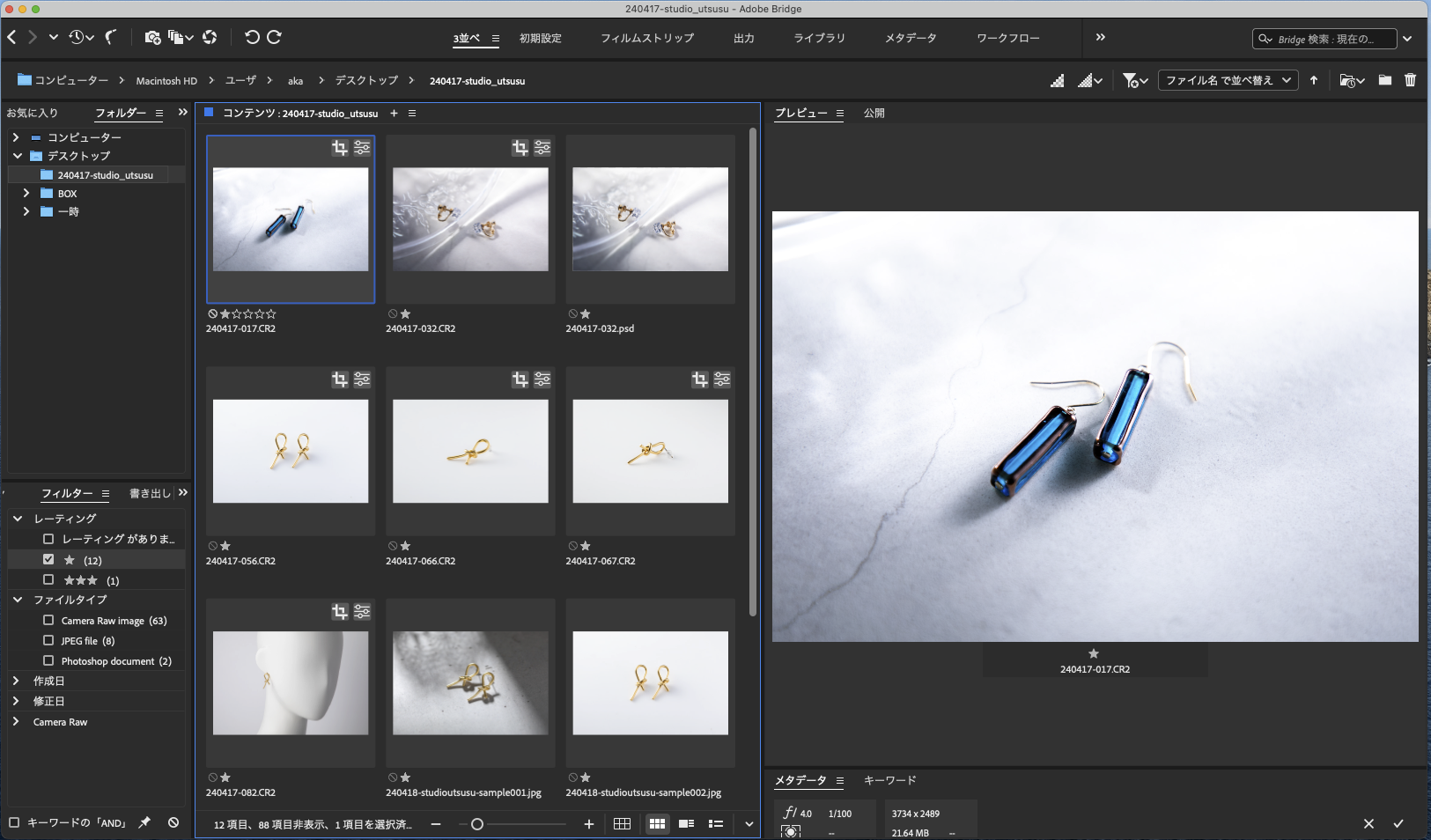Open the キーワード tab

pos(889,780)
